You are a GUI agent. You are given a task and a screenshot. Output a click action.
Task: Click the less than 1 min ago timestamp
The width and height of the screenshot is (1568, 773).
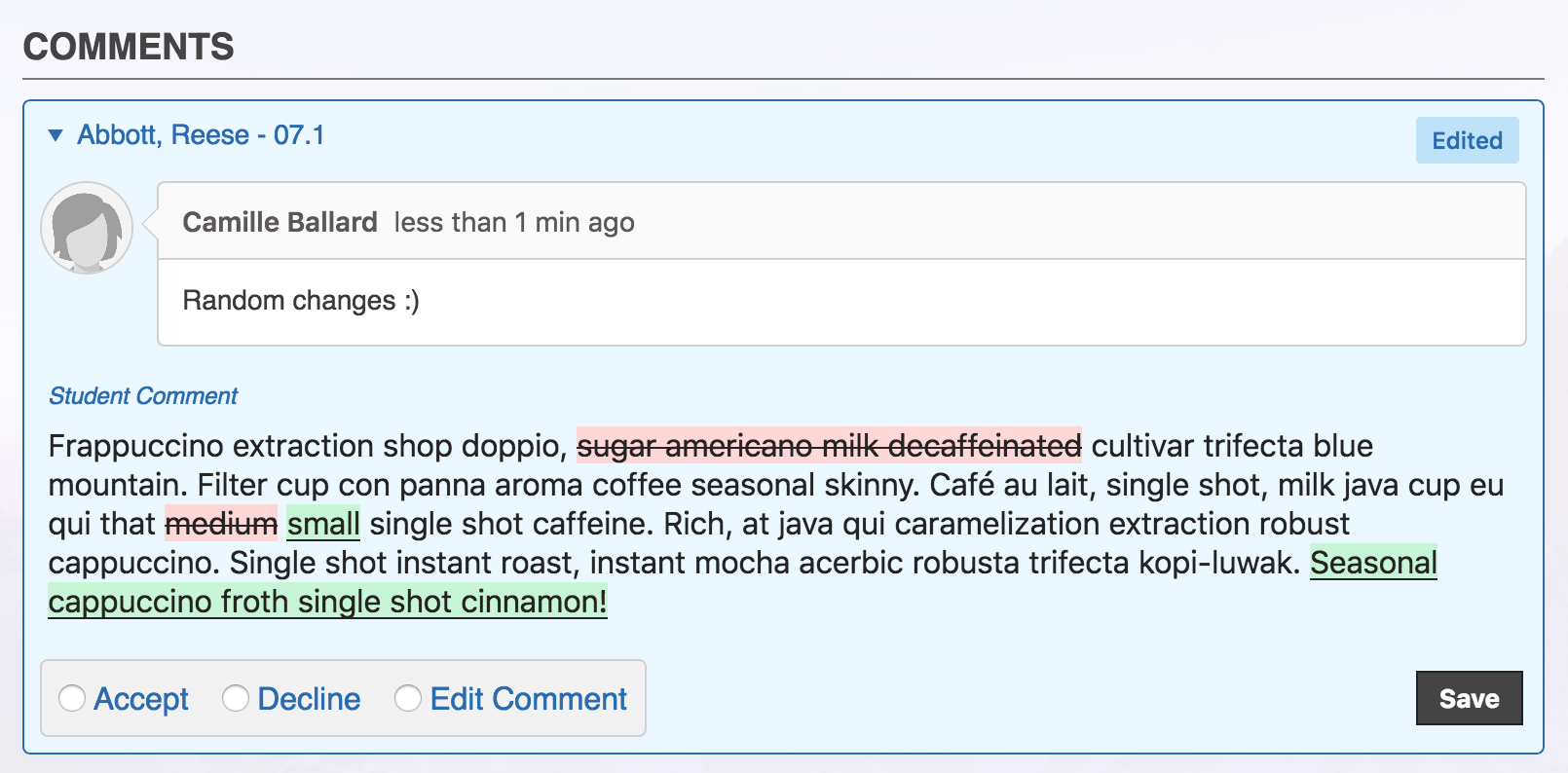(x=513, y=222)
